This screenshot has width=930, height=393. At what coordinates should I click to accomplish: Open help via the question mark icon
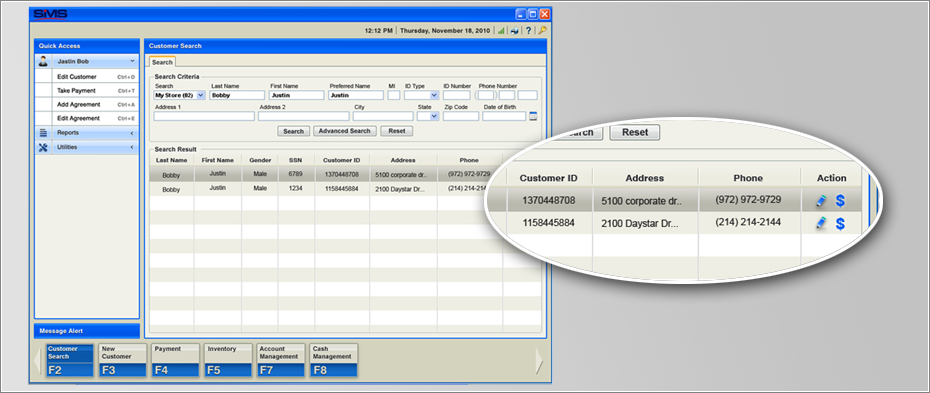point(528,31)
